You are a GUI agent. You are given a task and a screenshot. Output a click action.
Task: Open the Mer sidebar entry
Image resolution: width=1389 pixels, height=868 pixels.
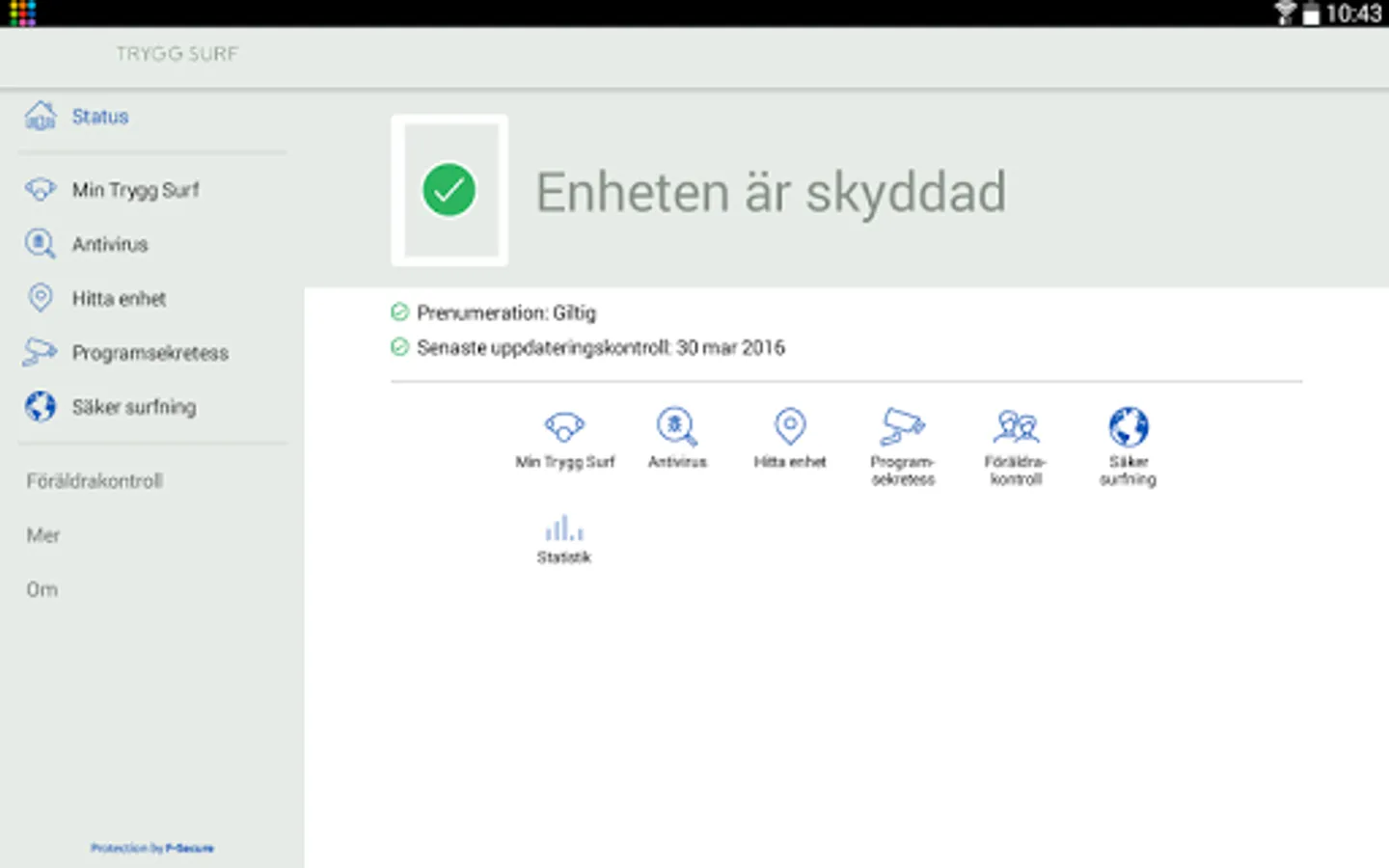(43, 535)
